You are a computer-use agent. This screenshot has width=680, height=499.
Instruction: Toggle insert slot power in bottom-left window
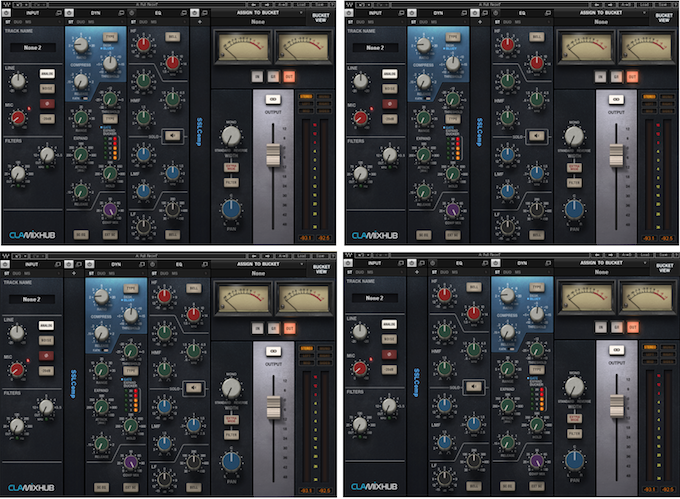(69, 264)
